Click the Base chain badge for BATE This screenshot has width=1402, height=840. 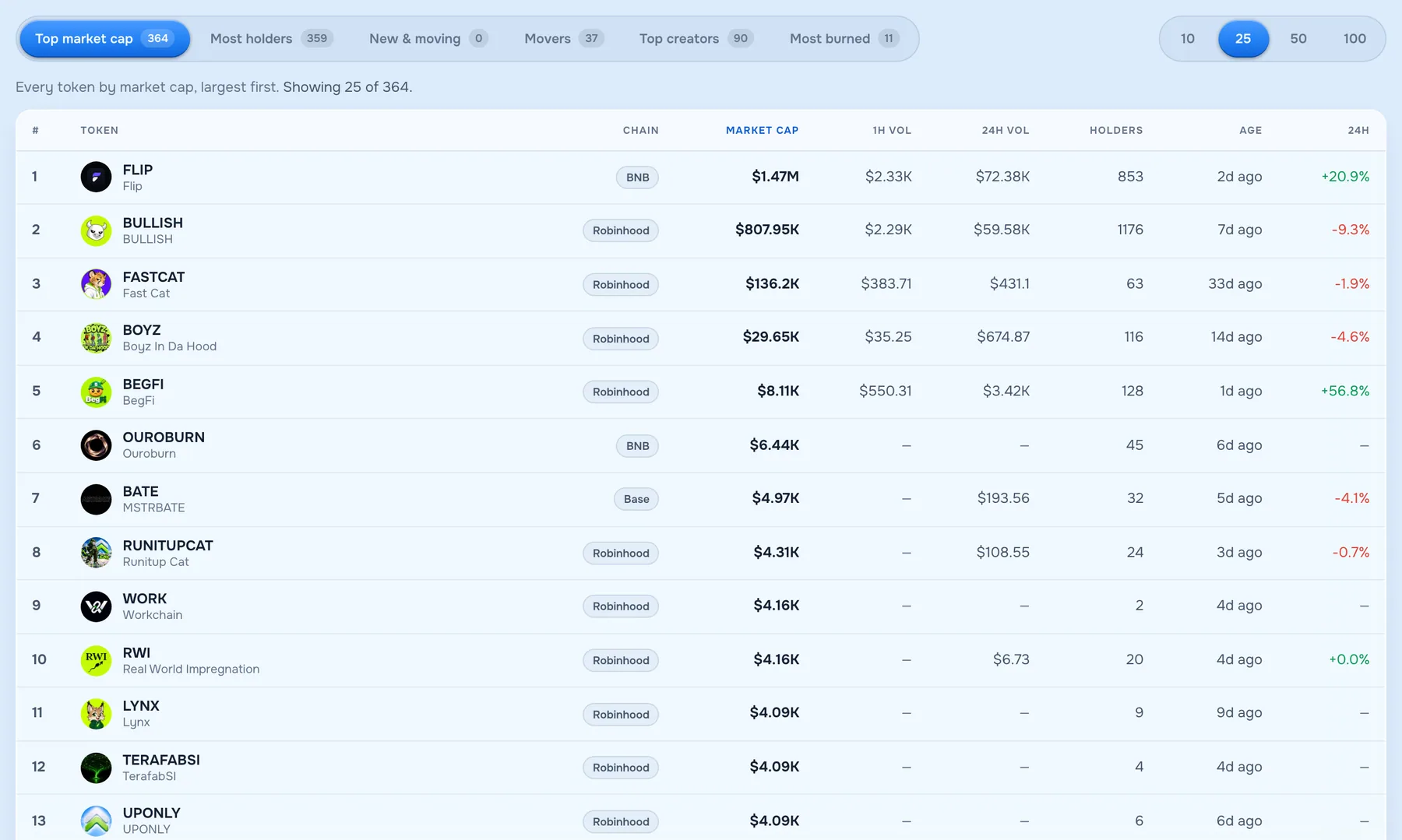(x=636, y=499)
